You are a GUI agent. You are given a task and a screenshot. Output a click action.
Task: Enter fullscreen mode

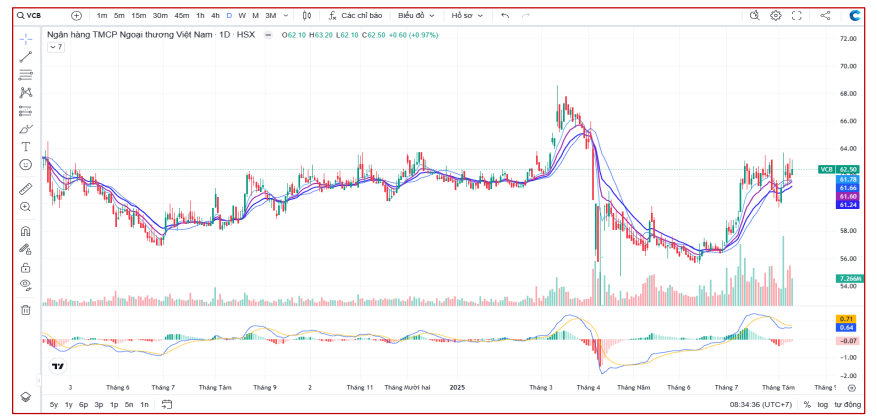tap(797, 16)
